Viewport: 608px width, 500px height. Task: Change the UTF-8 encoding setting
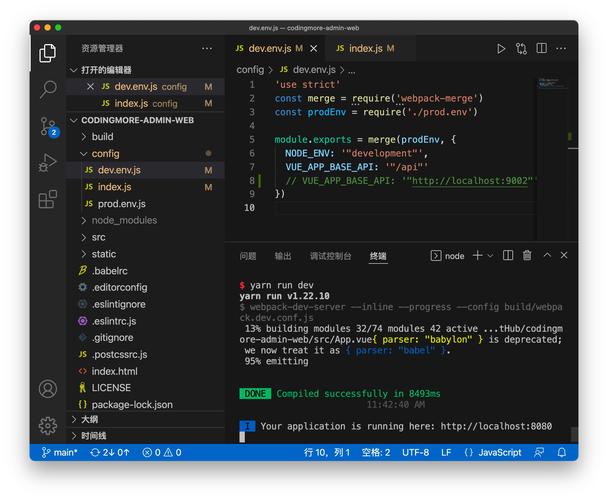[x=415, y=453]
